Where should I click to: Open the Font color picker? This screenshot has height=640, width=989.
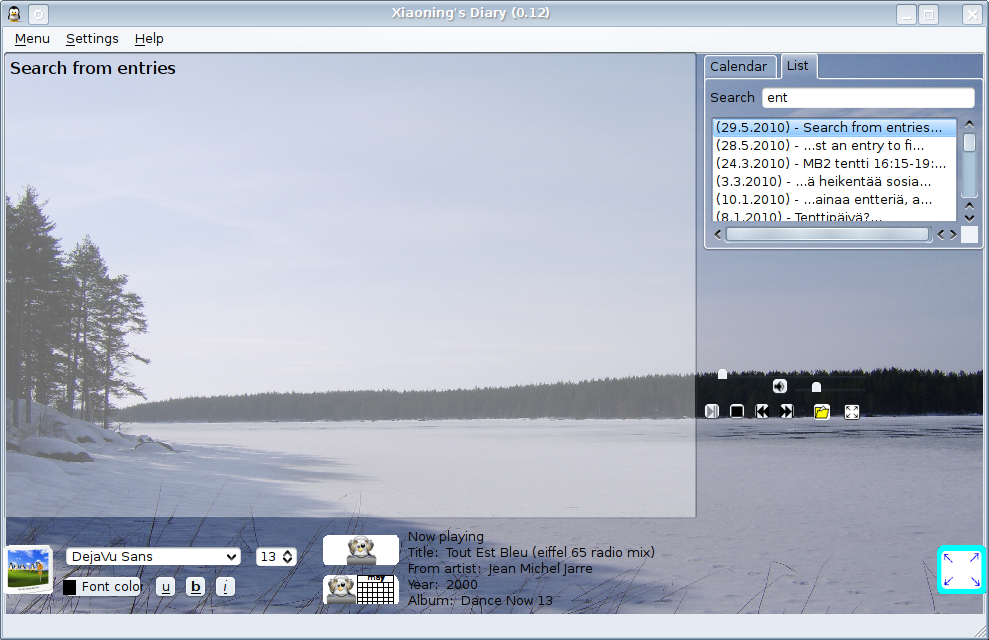pyautogui.click(x=102, y=587)
